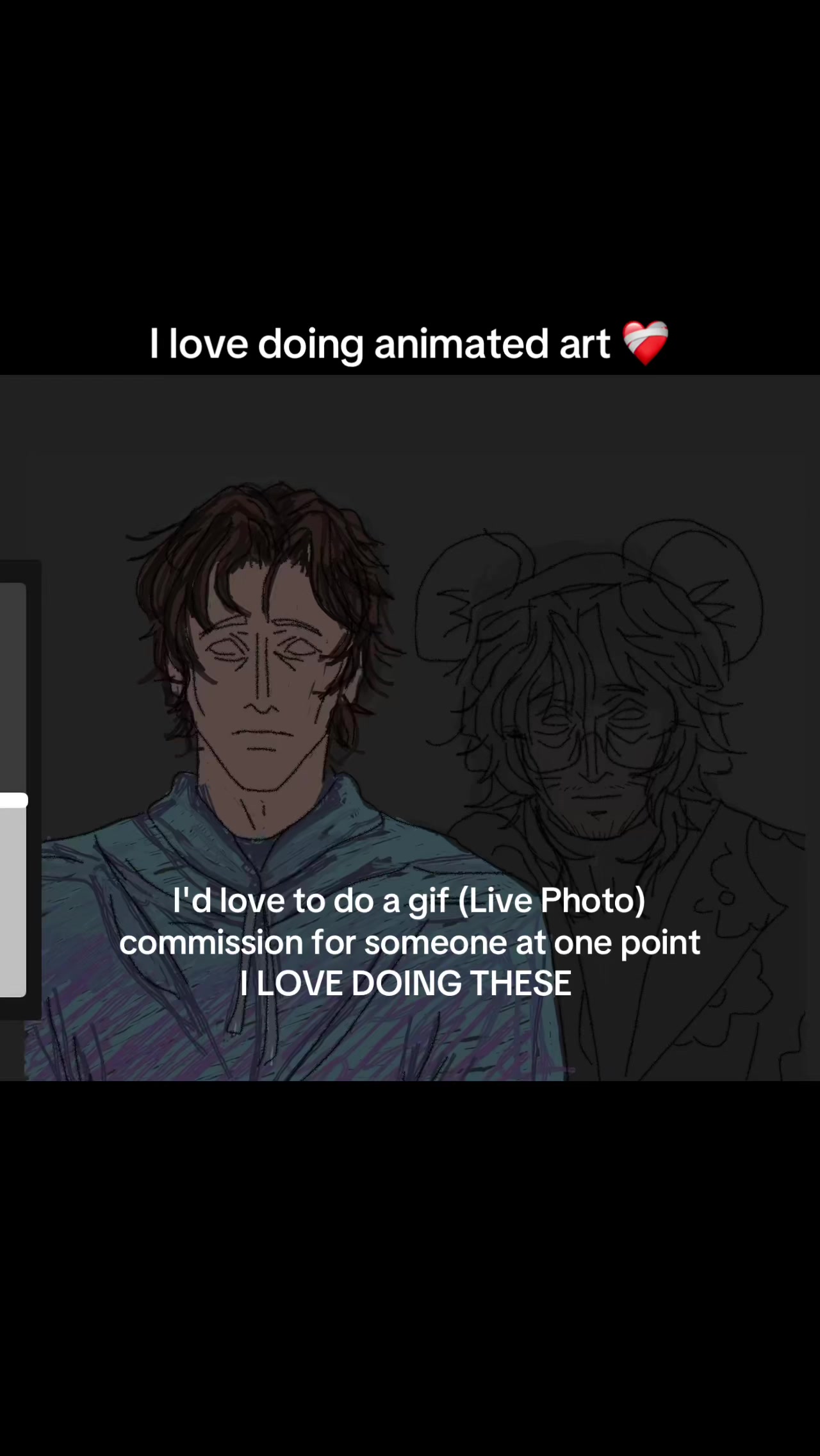Tap the "I LOVE DOING THESE" caption line

pyautogui.click(x=406, y=983)
